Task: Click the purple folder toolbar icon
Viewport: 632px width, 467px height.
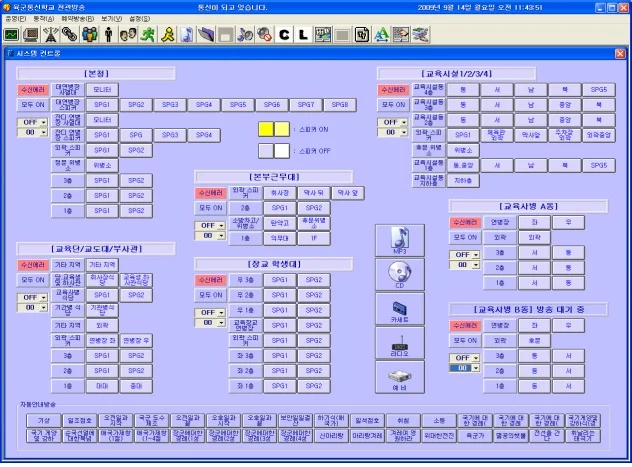Action: [206, 35]
